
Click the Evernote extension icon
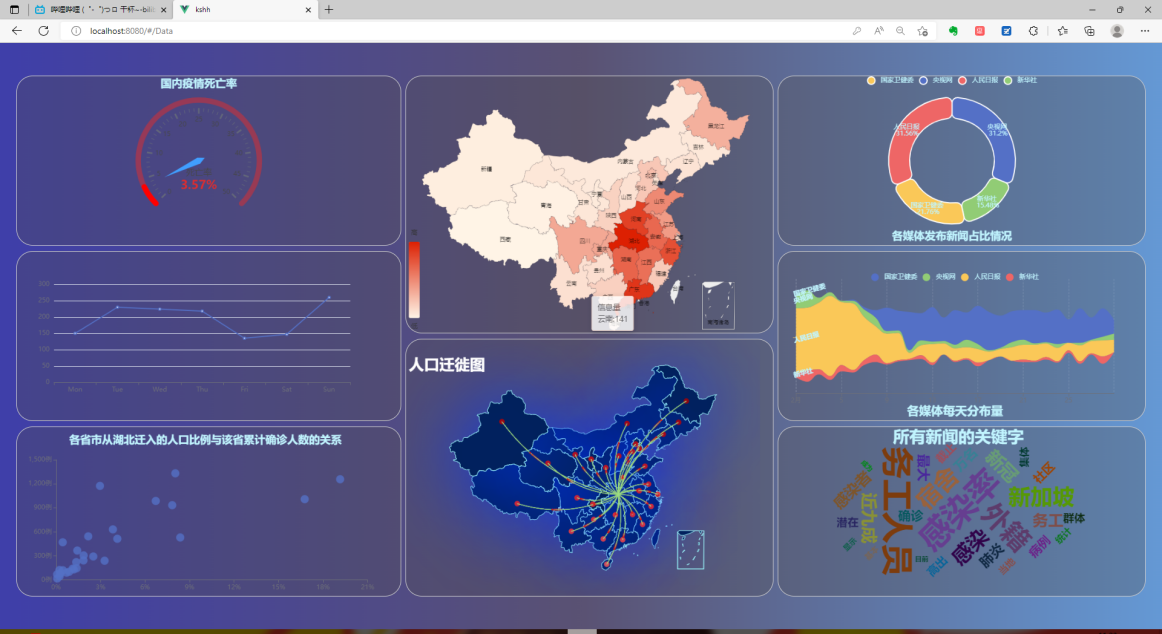coord(955,30)
